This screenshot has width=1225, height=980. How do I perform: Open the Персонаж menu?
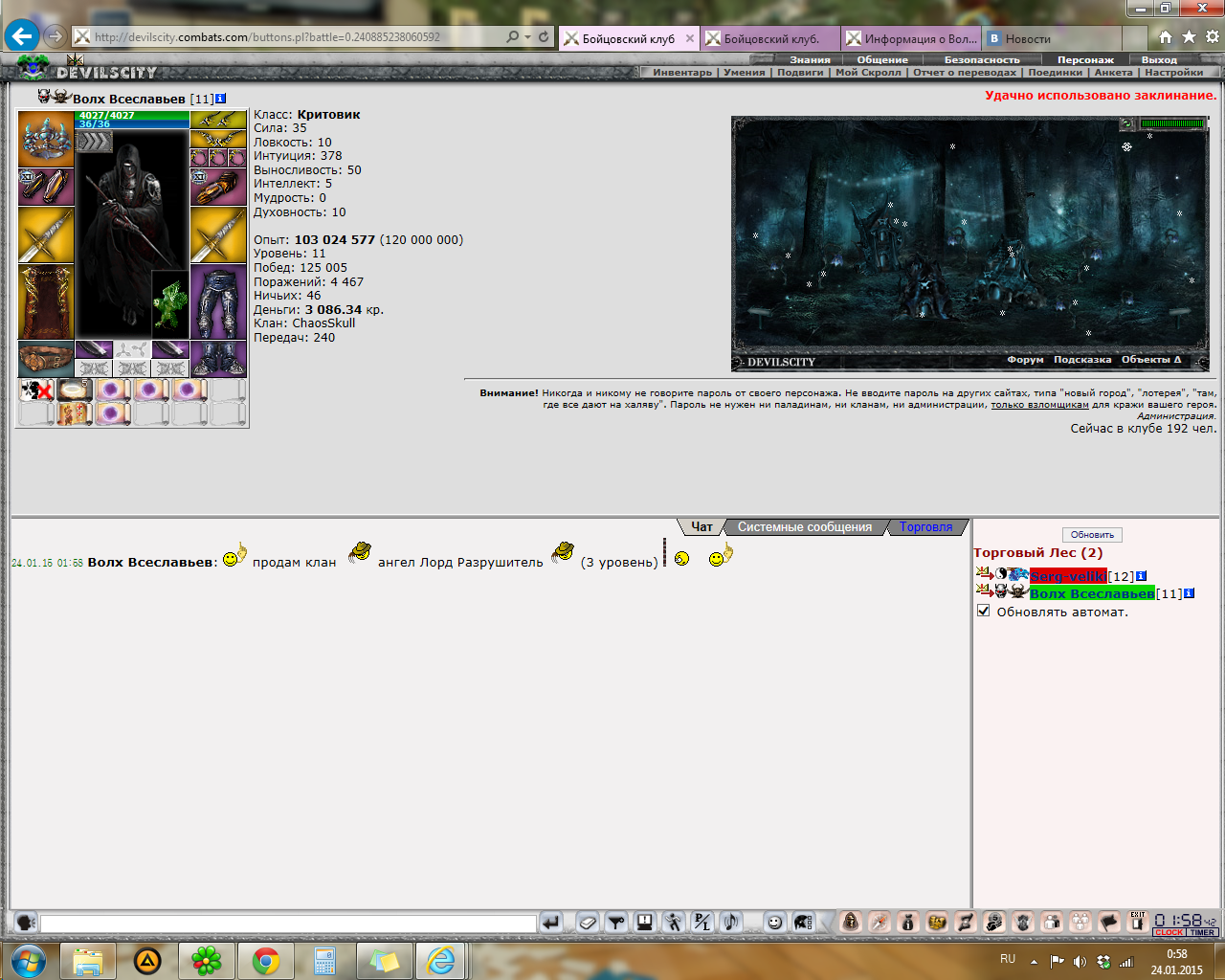(1085, 59)
